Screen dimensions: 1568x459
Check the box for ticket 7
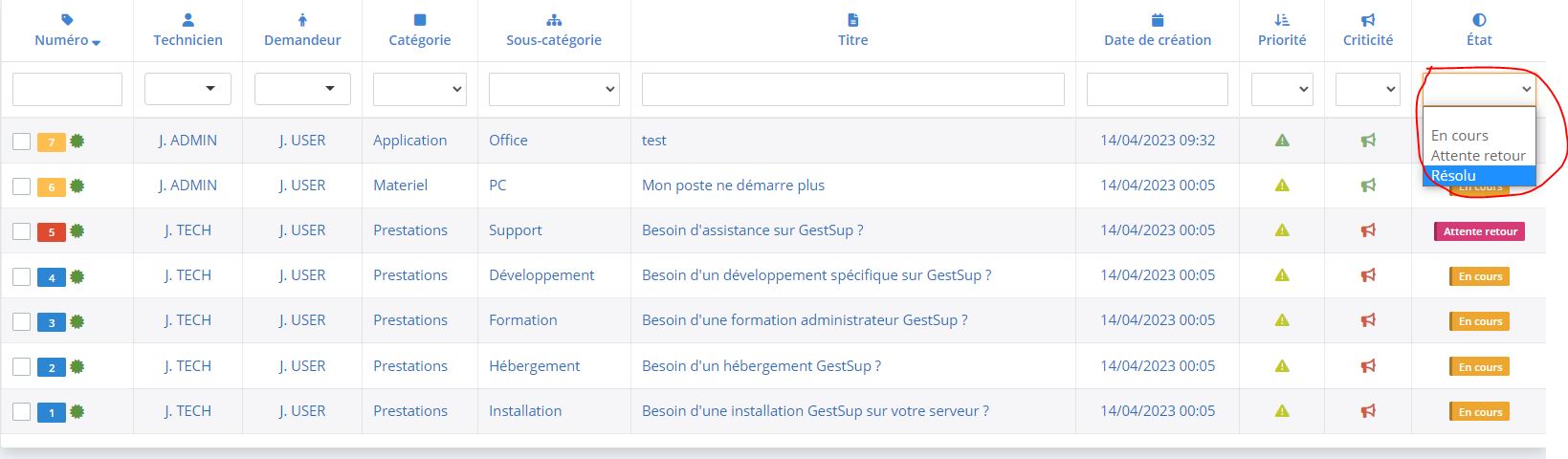[x=21, y=142]
